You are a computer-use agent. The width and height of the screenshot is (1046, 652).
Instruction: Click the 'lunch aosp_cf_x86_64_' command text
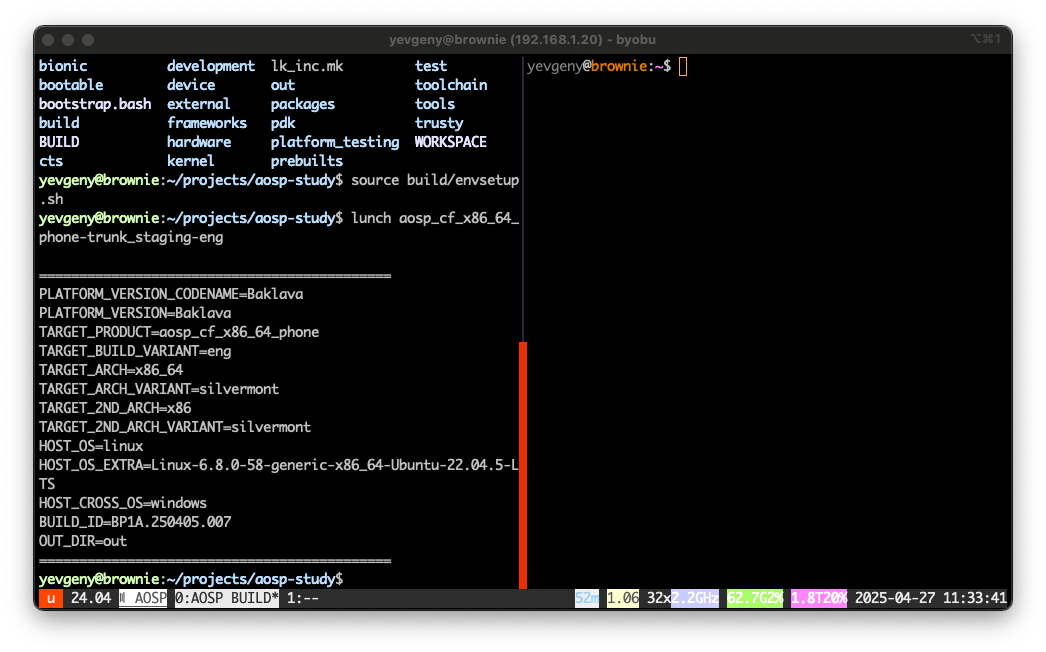coord(435,218)
